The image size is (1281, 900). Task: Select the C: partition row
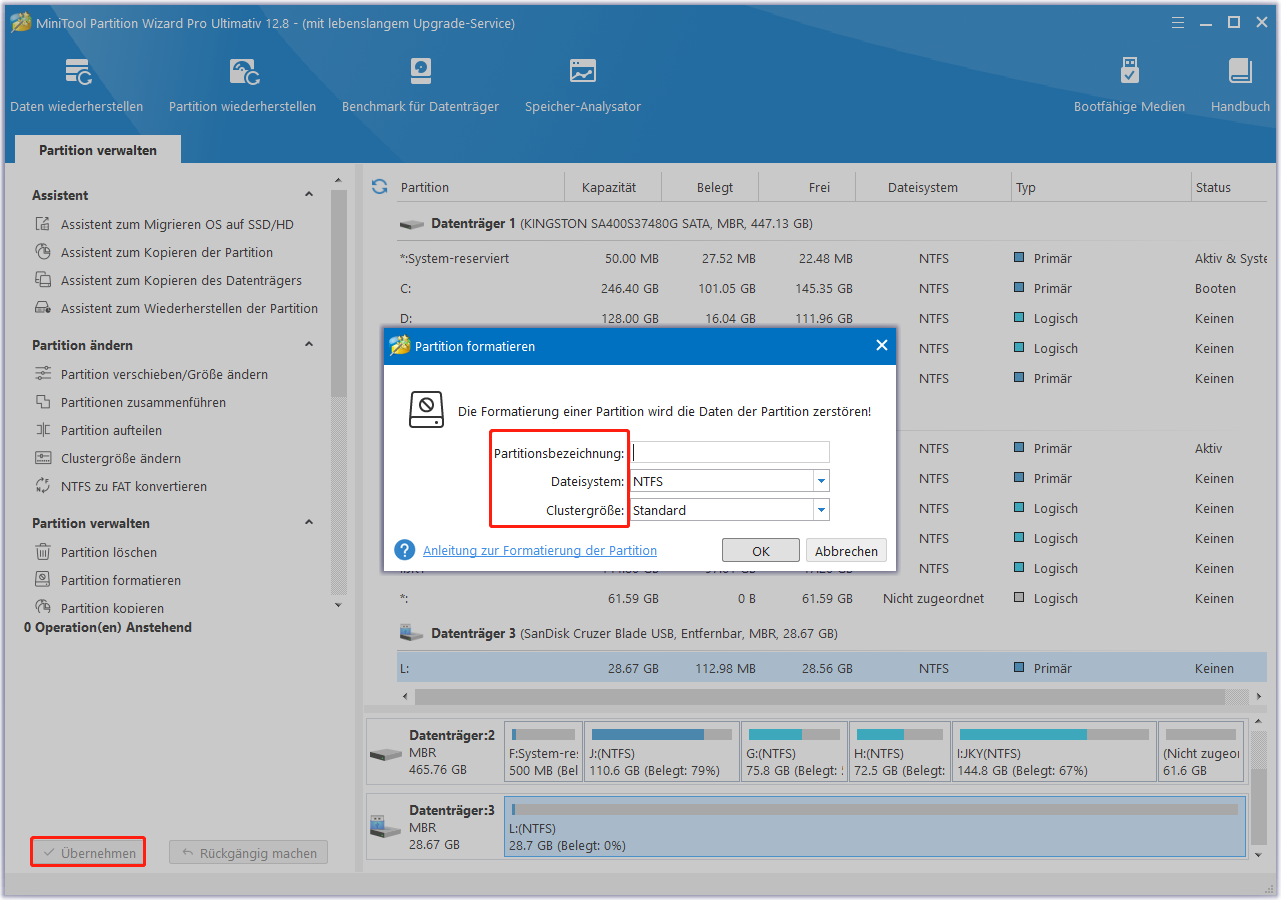point(832,289)
